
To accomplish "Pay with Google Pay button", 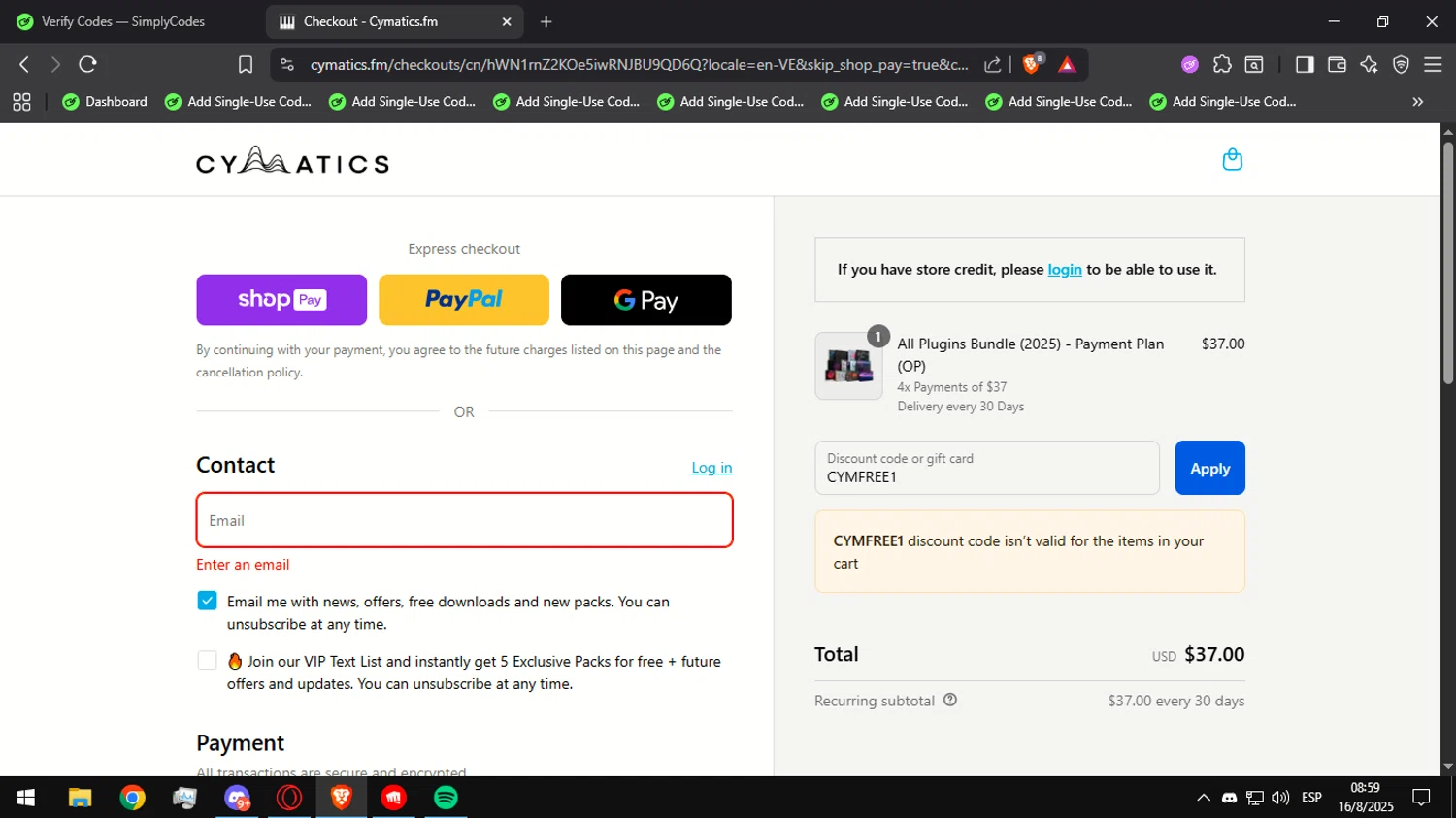I will (646, 300).
